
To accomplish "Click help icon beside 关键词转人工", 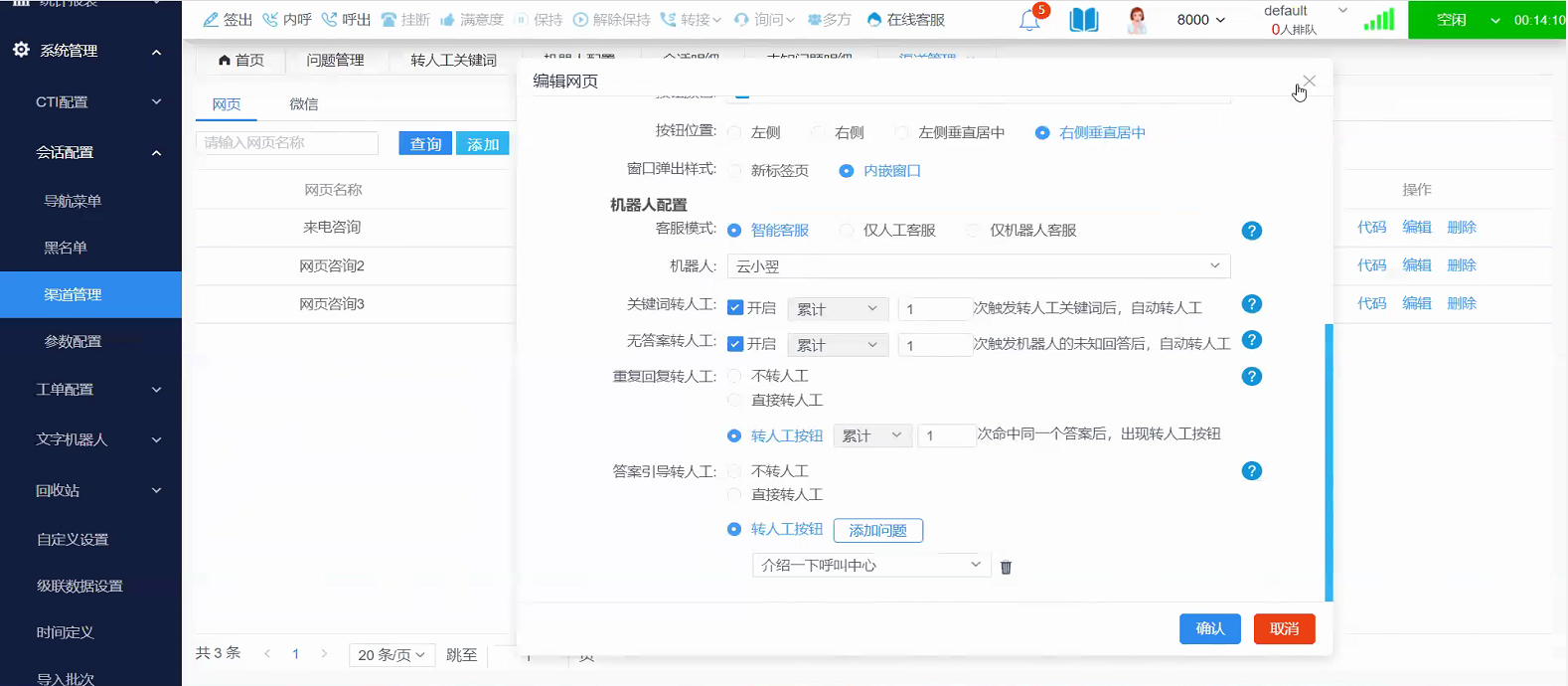I will click(1252, 304).
